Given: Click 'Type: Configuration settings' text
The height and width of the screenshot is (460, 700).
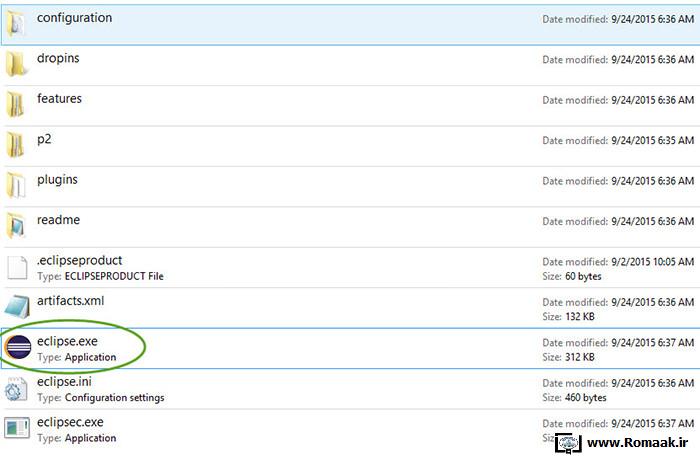Looking at the screenshot, I should pos(101,398).
